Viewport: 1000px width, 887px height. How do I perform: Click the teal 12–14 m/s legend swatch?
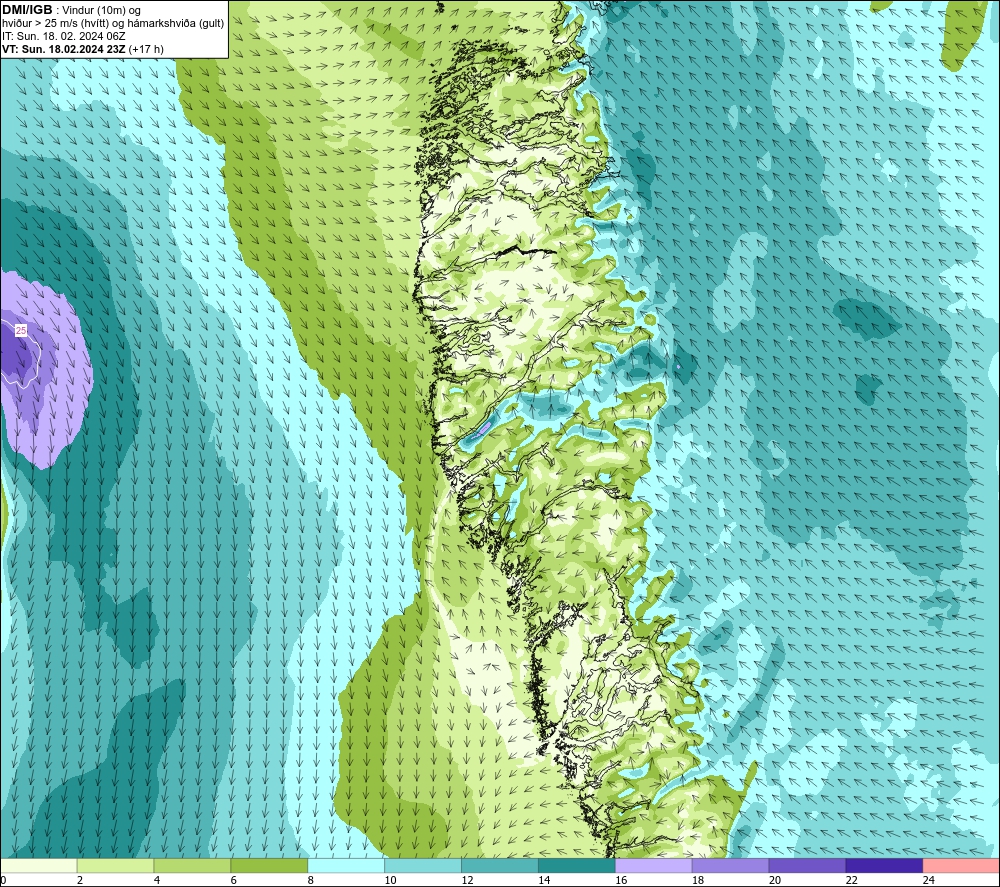(500, 865)
